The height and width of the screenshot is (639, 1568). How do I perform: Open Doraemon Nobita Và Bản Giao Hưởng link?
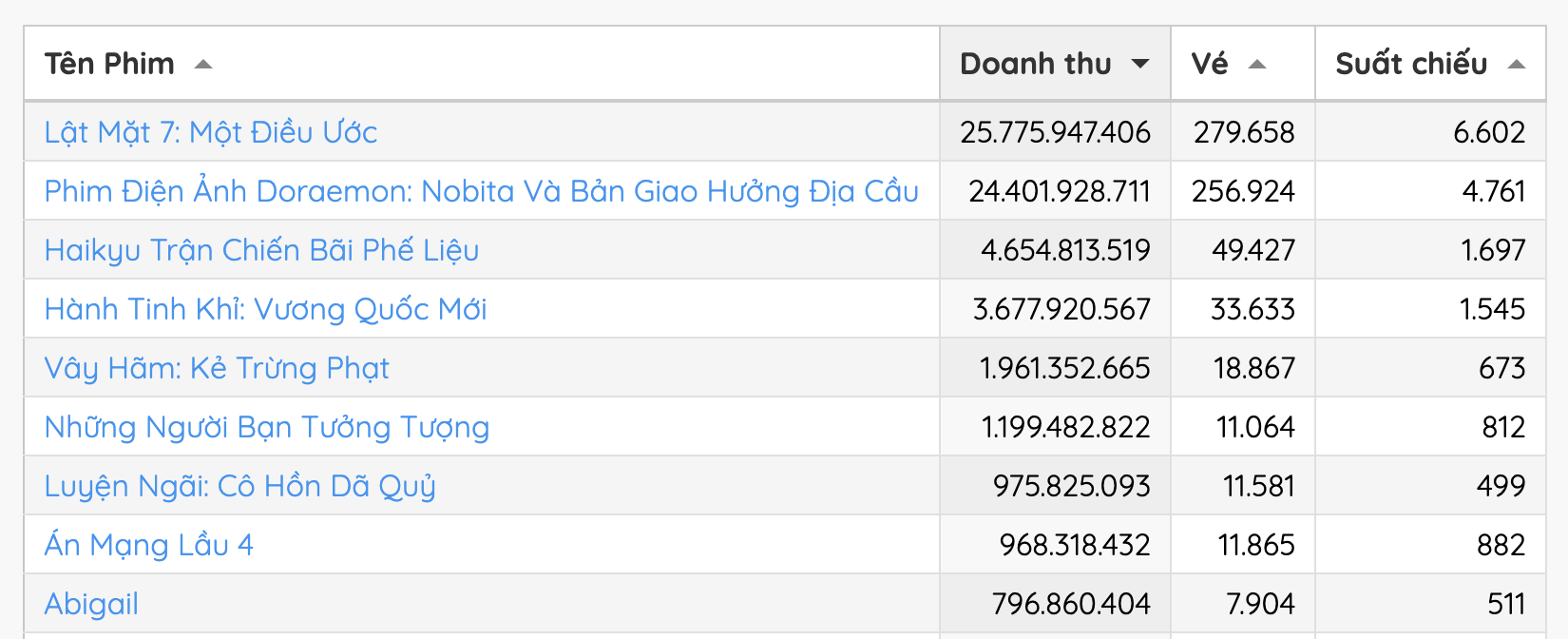[482, 191]
